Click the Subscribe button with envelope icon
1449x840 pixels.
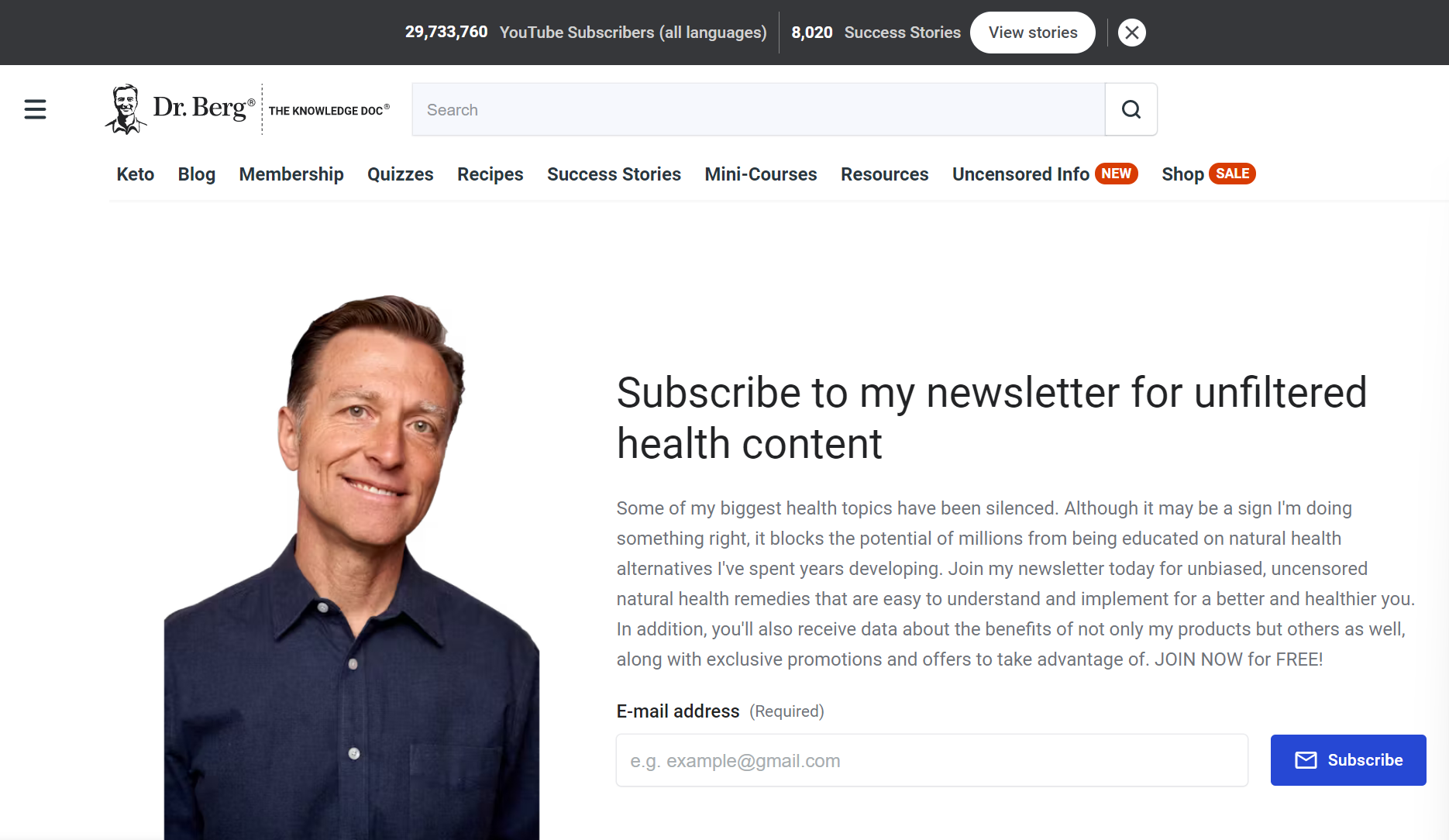click(x=1348, y=760)
